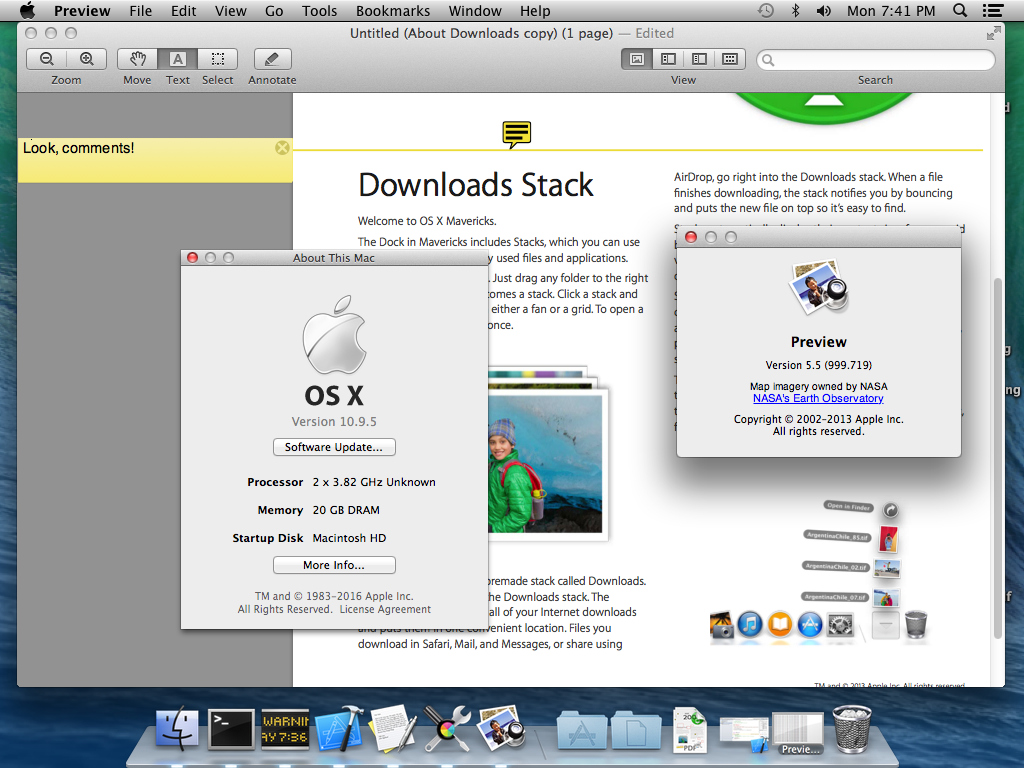
Task: Click the toolbar Search field
Action: 876,59
